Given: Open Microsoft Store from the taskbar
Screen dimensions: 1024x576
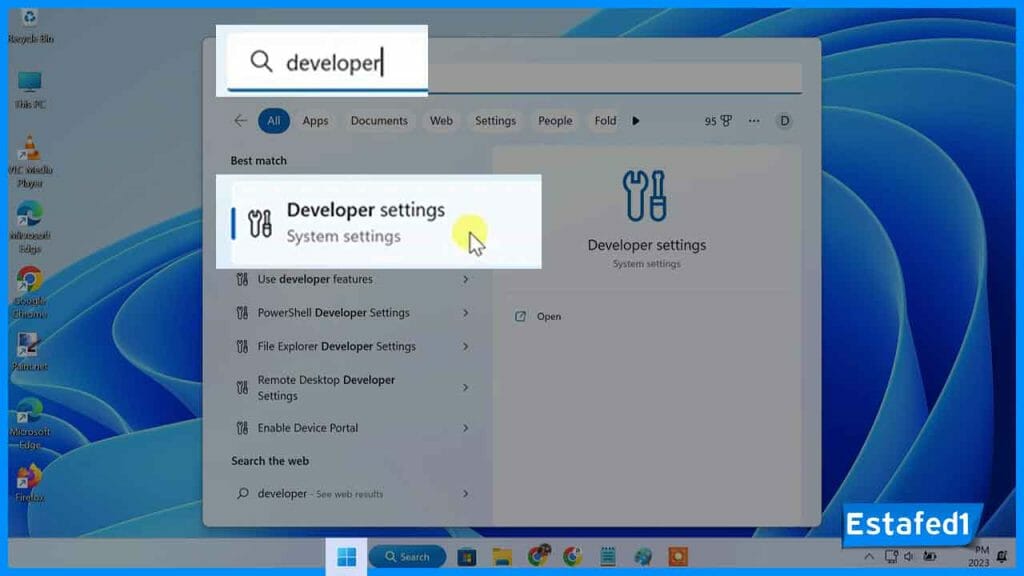Looking at the screenshot, I should [x=467, y=557].
